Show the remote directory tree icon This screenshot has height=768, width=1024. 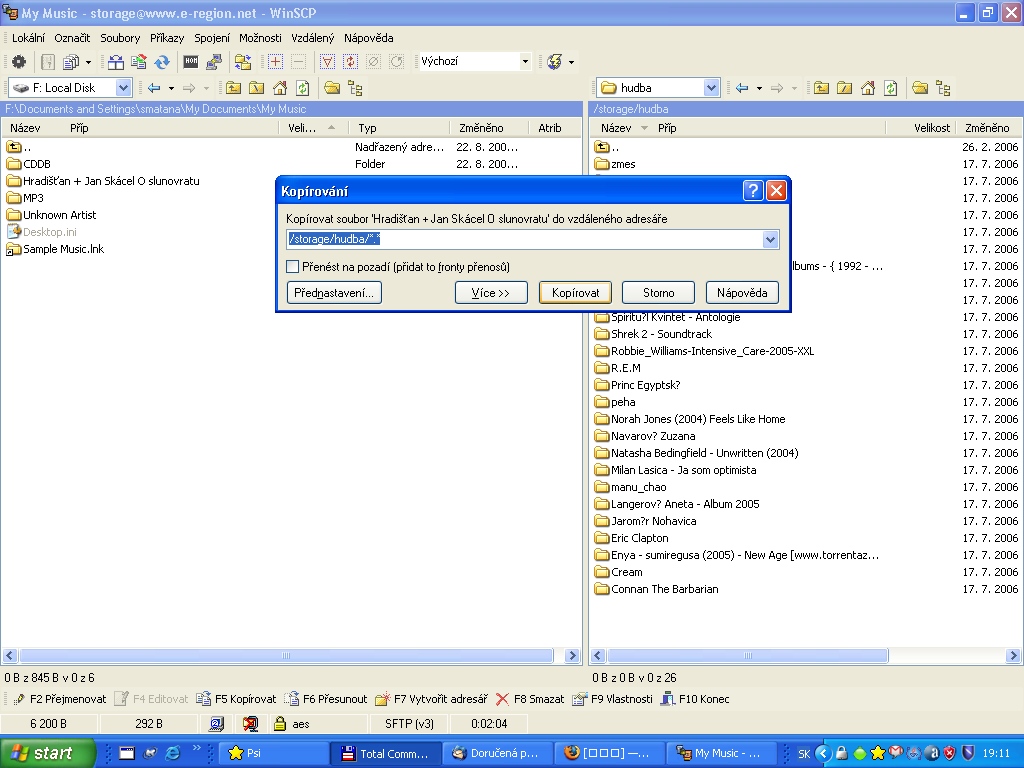(942, 88)
